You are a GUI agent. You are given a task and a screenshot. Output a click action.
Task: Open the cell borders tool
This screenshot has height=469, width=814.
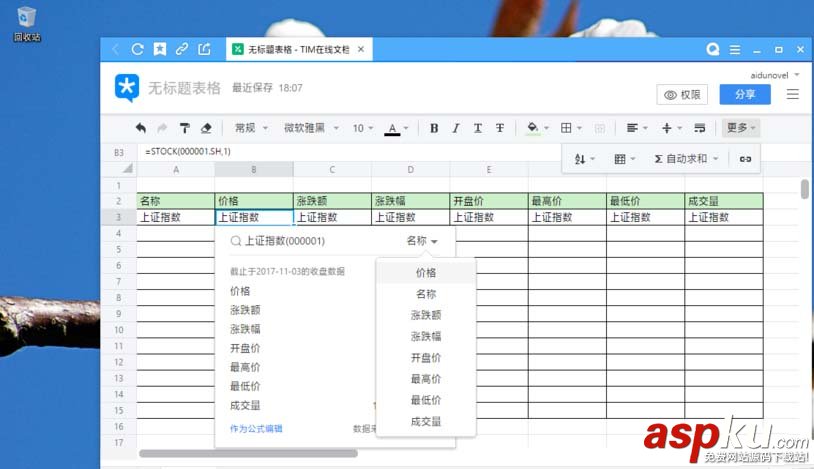(x=566, y=128)
